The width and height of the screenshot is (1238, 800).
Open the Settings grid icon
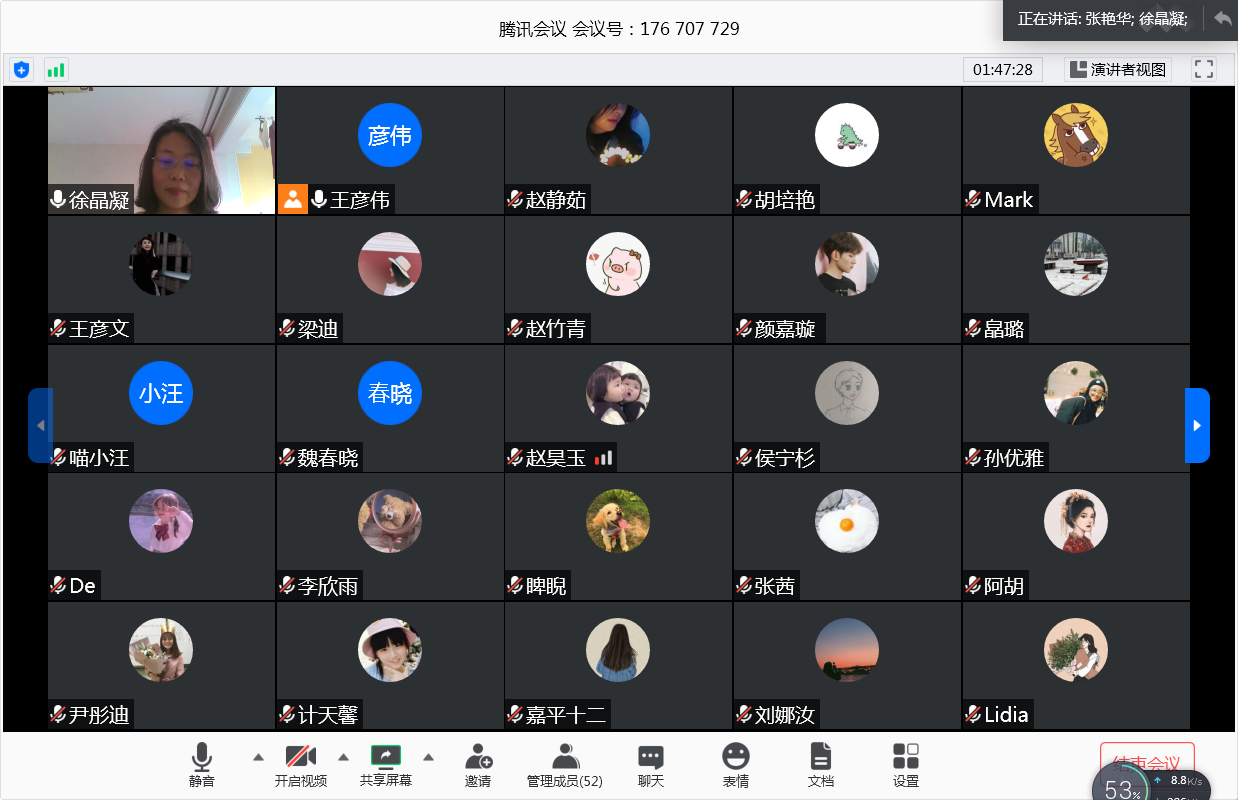pyautogui.click(x=906, y=765)
